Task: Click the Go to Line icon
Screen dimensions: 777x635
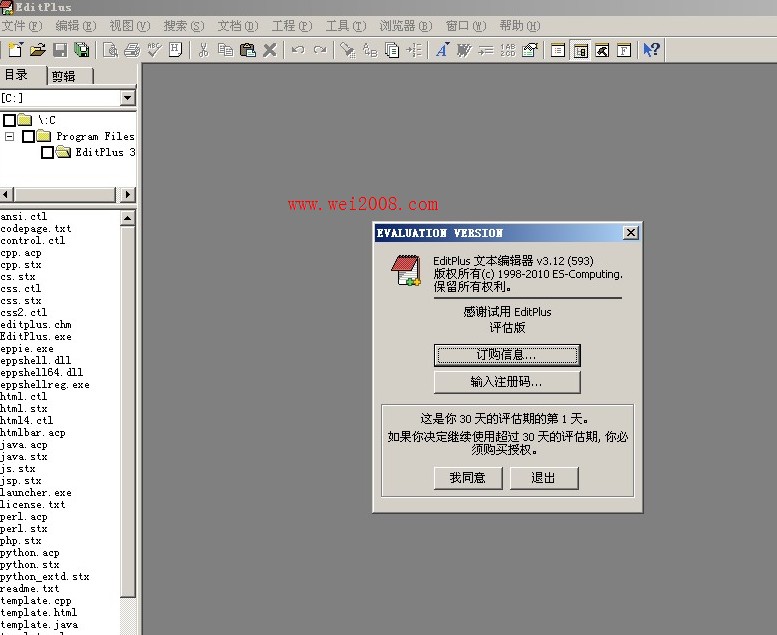Action: coord(414,50)
